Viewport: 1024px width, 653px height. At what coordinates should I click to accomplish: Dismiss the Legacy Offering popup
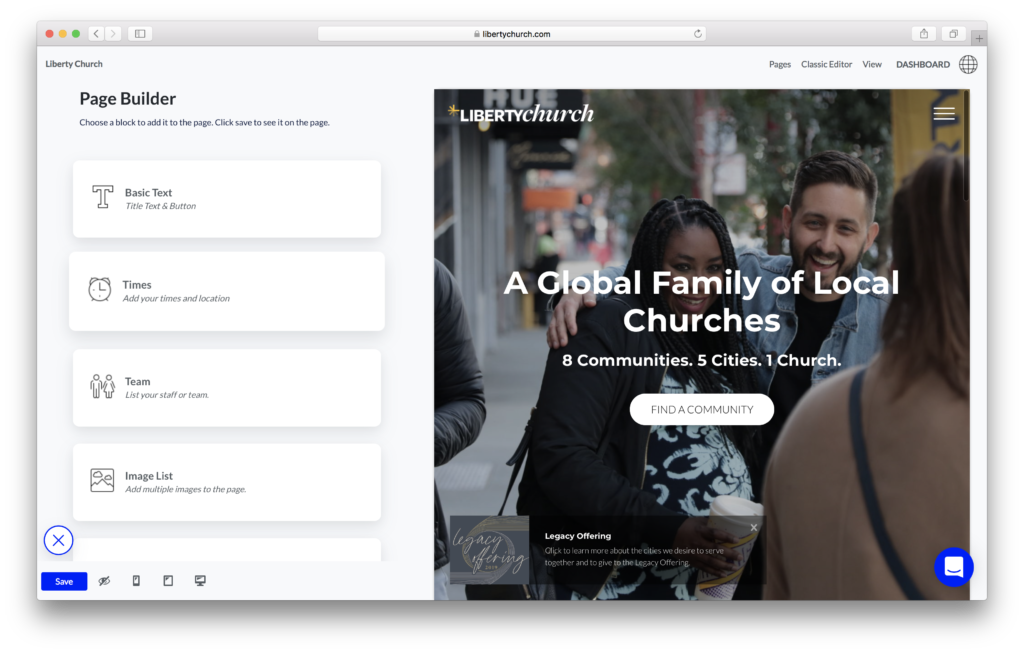point(754,527)
